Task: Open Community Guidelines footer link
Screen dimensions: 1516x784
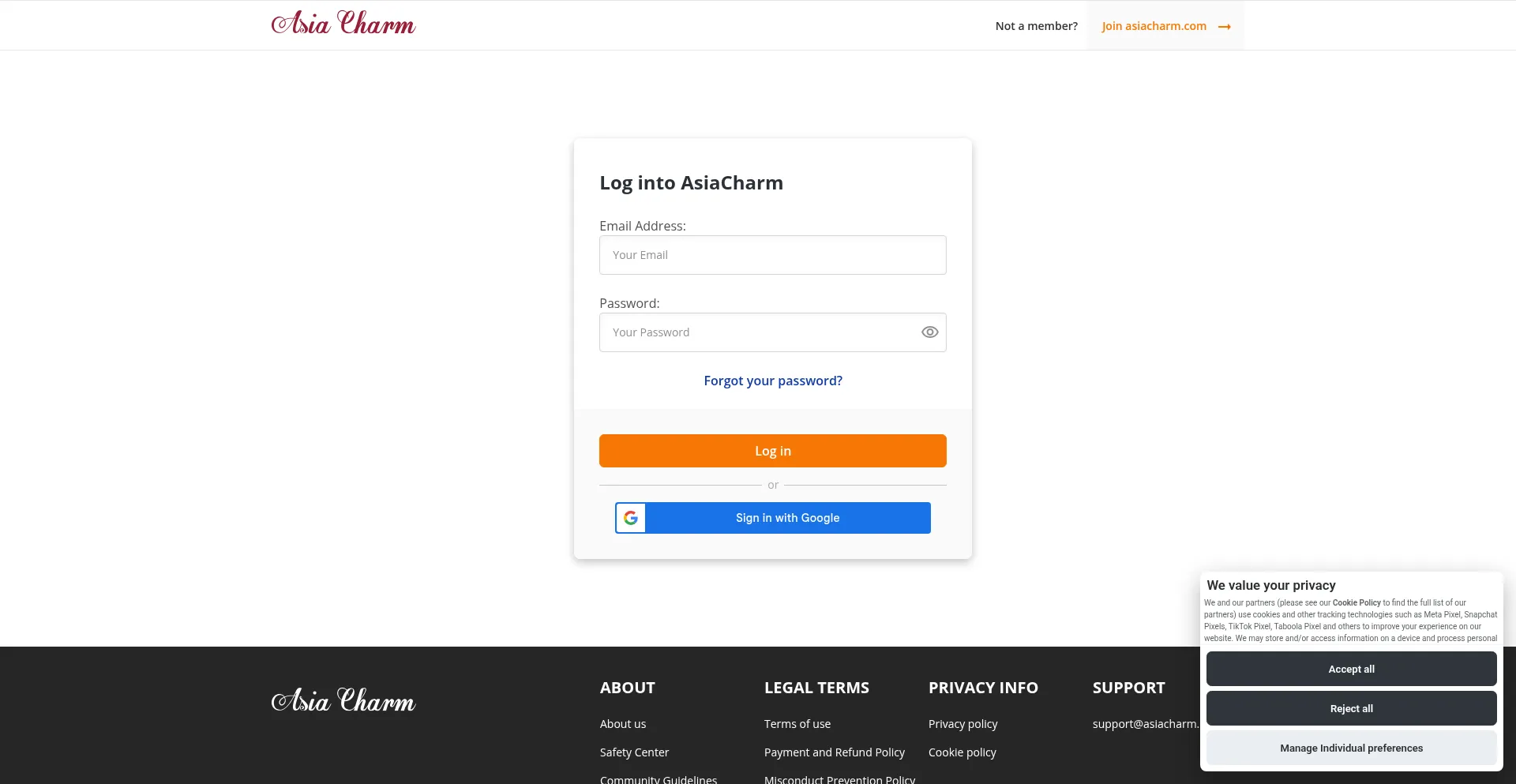Action: 659,778
